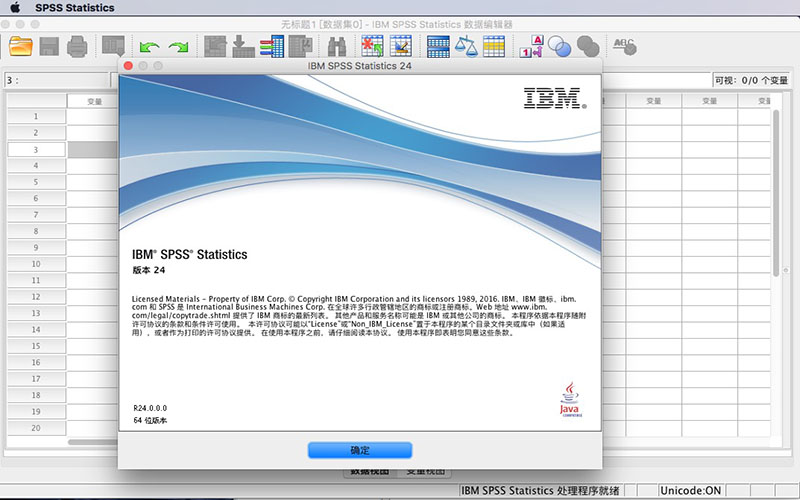Select row header 5
The image size is (800, 500).
point(36,182)
